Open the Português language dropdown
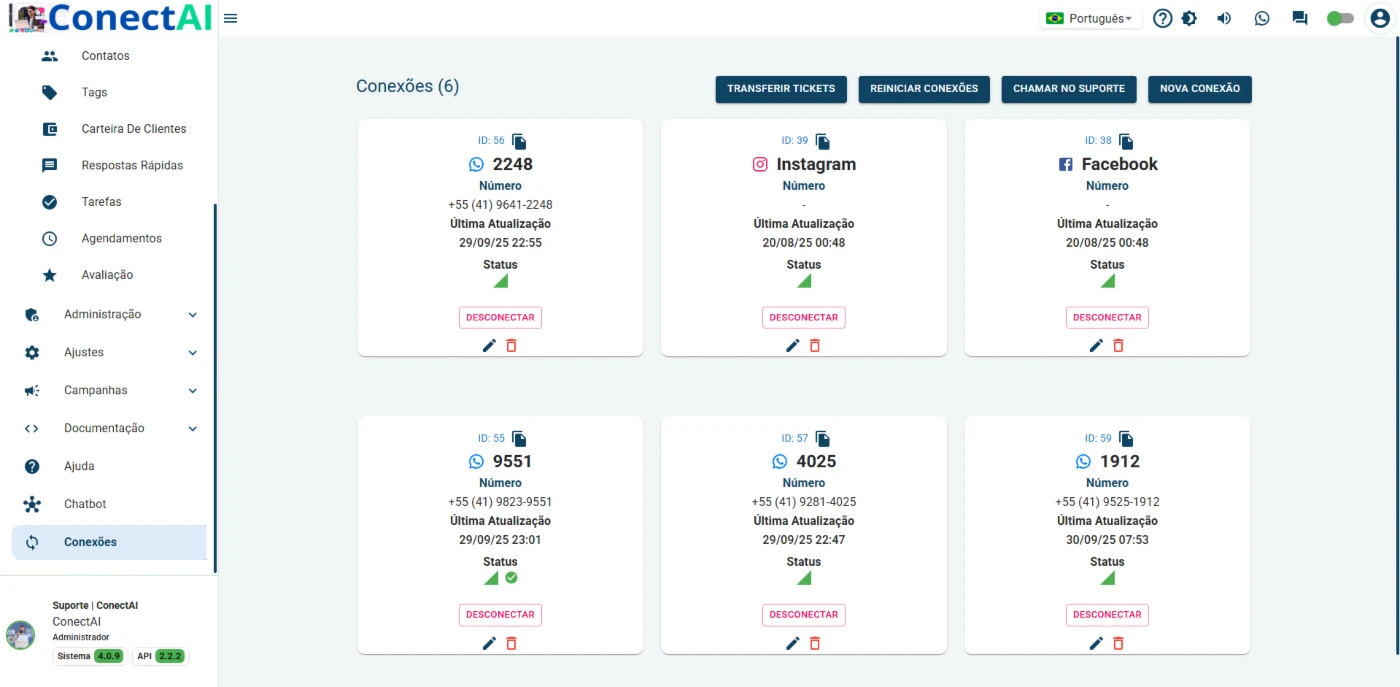 [1091, 18]
